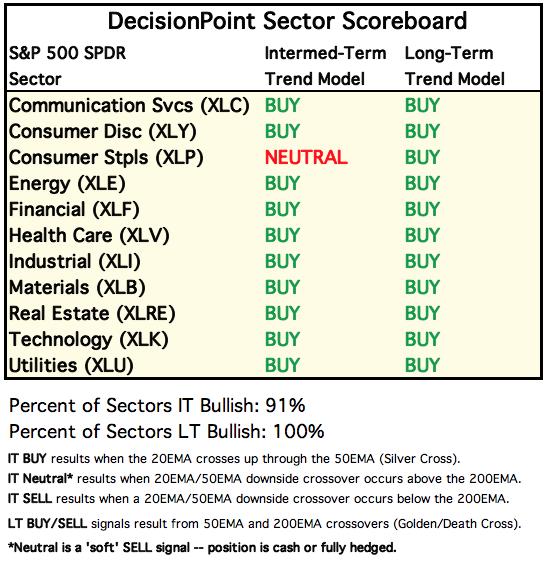Select the Percent of Sectors IT Bullish line

tap(157, 406)
